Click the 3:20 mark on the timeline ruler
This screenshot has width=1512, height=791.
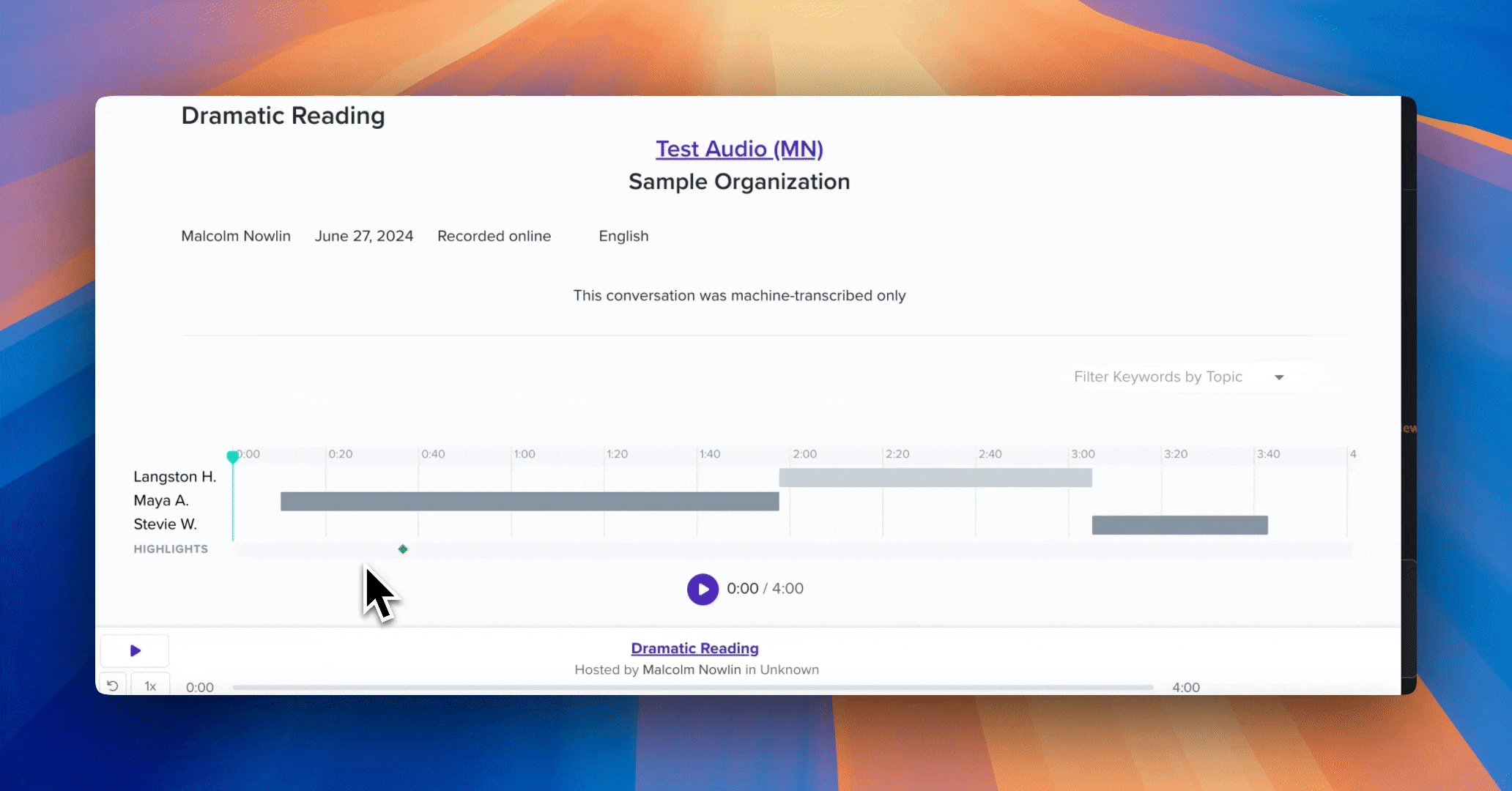click(1176, 454)
